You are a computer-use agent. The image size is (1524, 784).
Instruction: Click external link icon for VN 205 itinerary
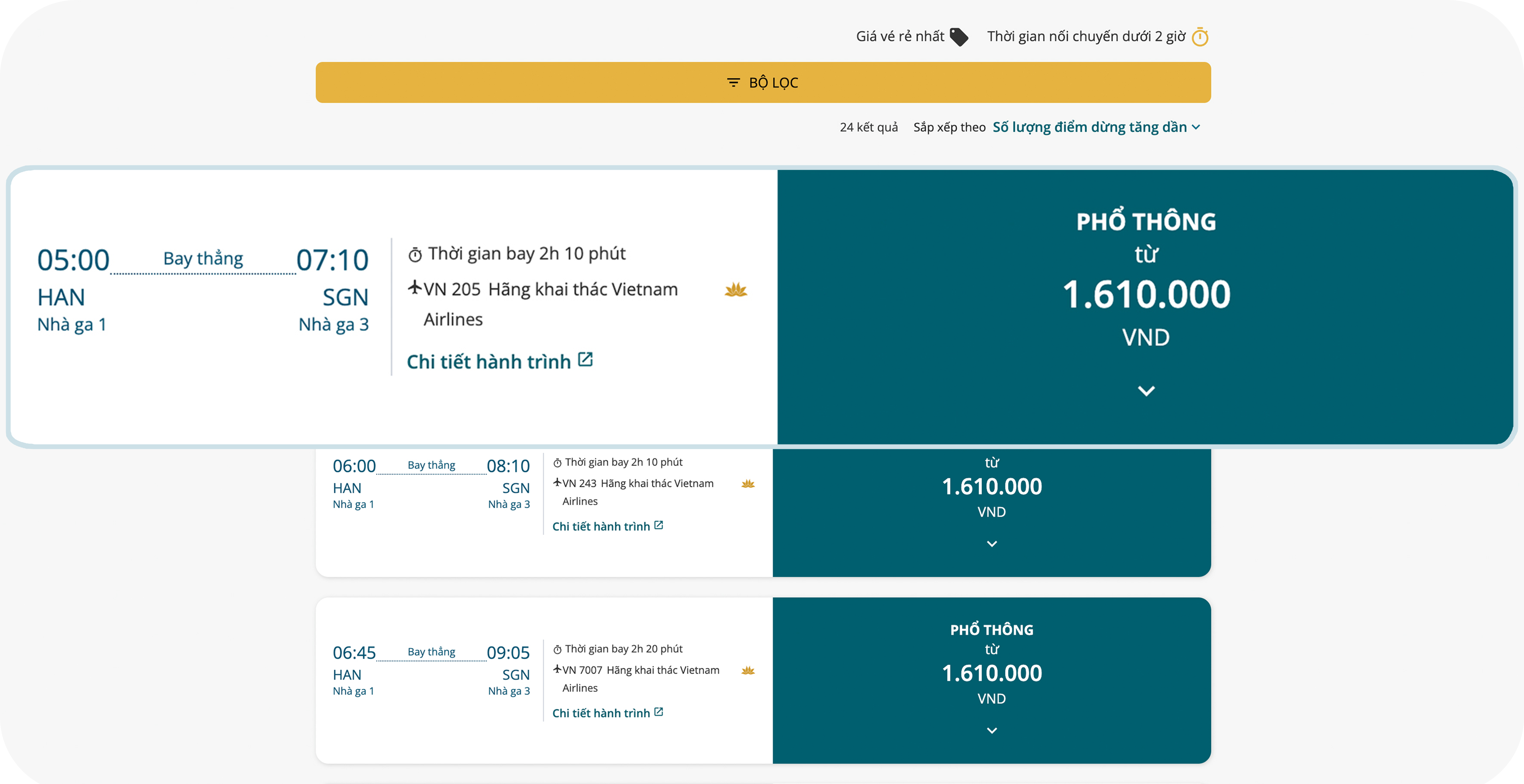[x=585, y=360]
